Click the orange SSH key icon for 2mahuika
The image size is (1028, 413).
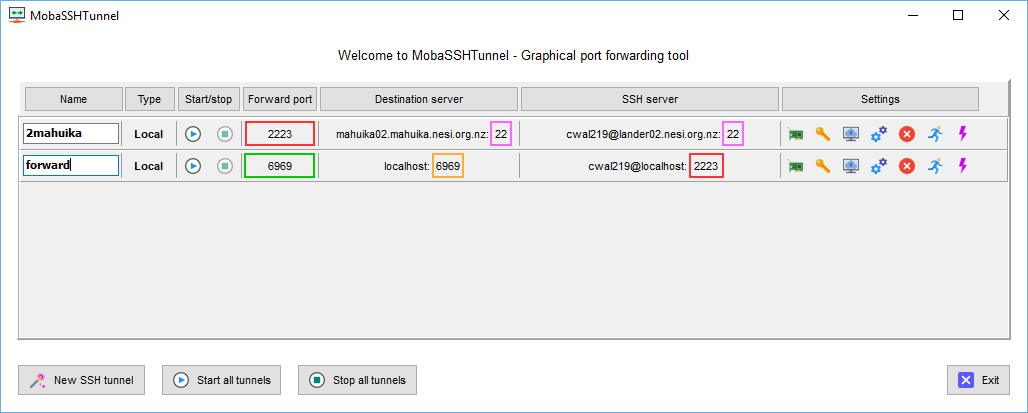click(822, 134)
